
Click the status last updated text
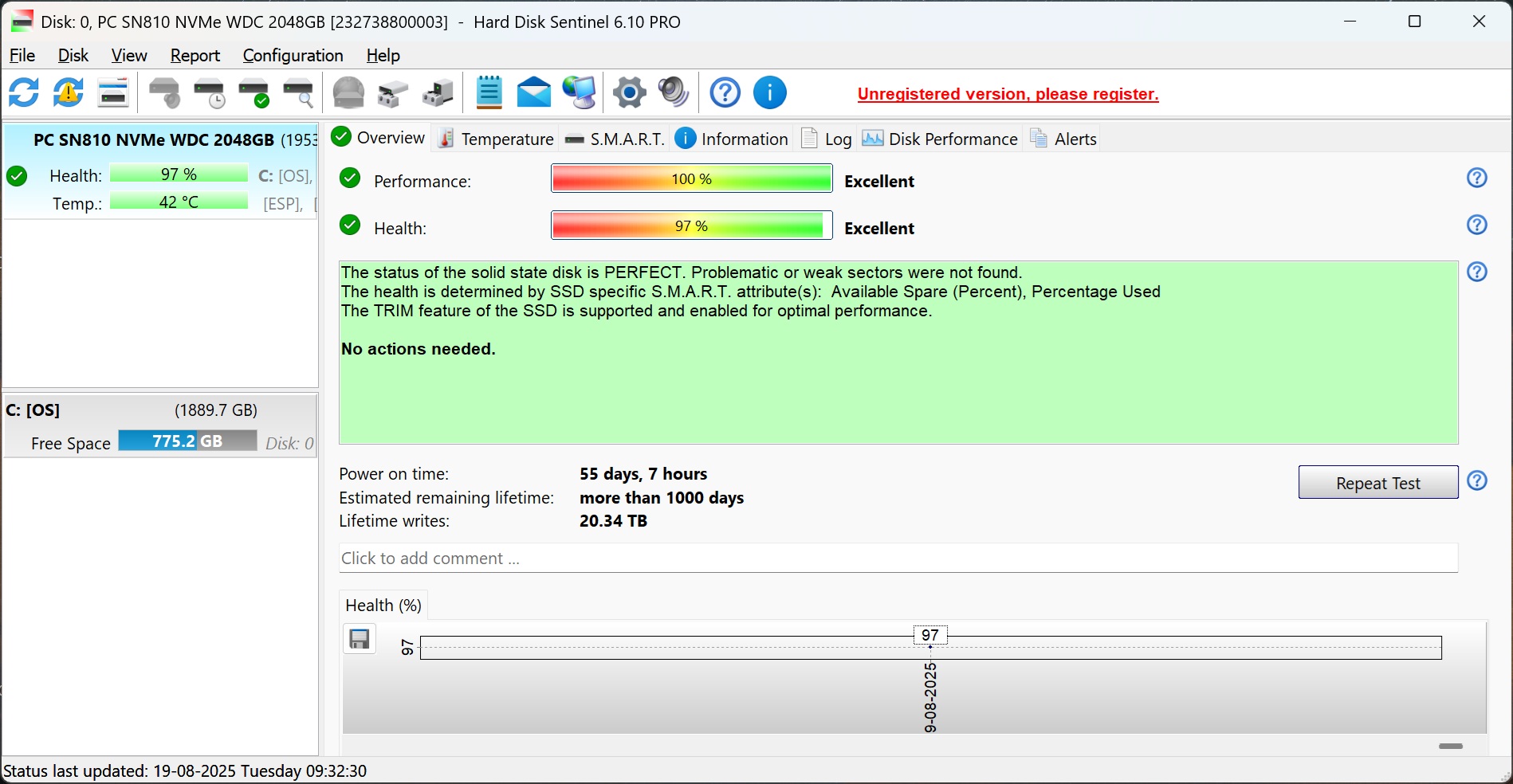coord(185,771)
